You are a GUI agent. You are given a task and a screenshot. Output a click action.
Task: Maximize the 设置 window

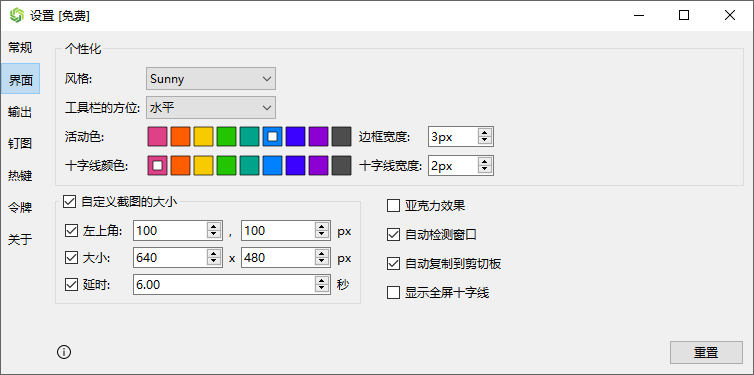tap(684, 15)
